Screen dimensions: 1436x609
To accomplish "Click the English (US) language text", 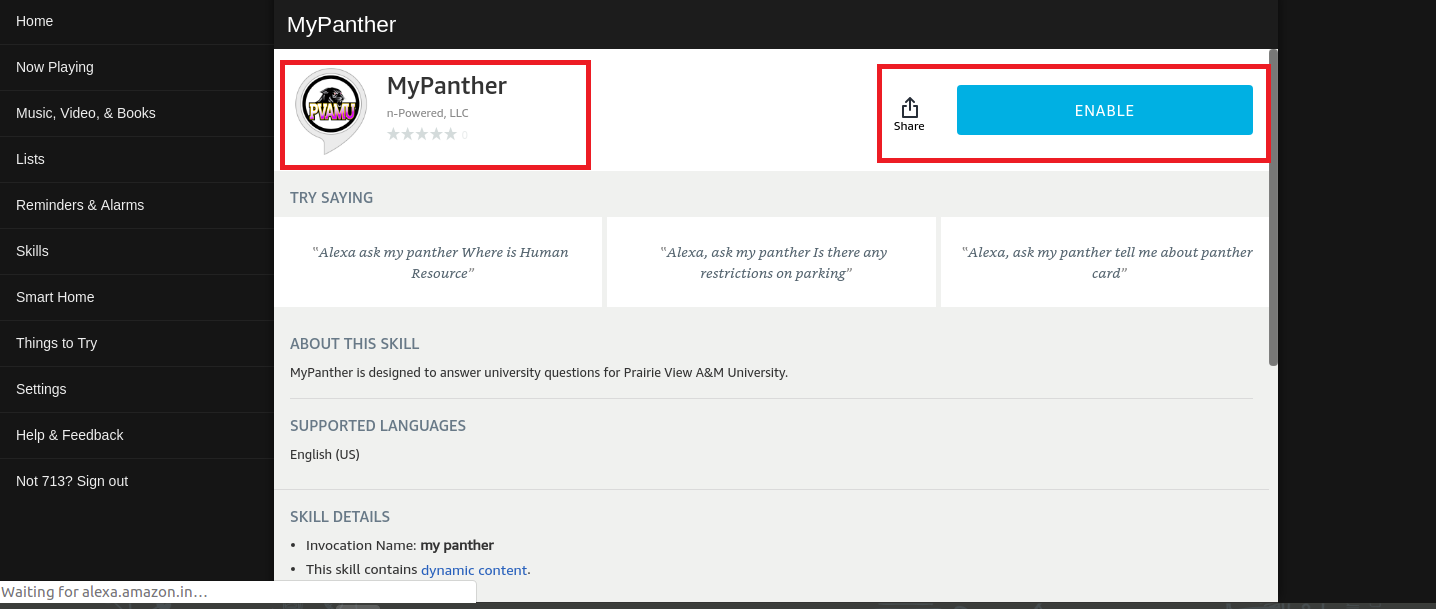I will (325, 454).
